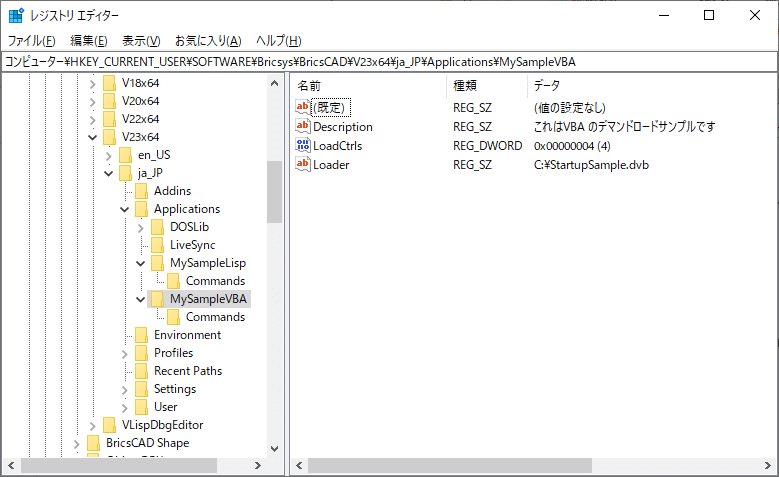Collapse the V23x64 key
Viewport: 779px width, 477px height.
(x=92, y=137)
